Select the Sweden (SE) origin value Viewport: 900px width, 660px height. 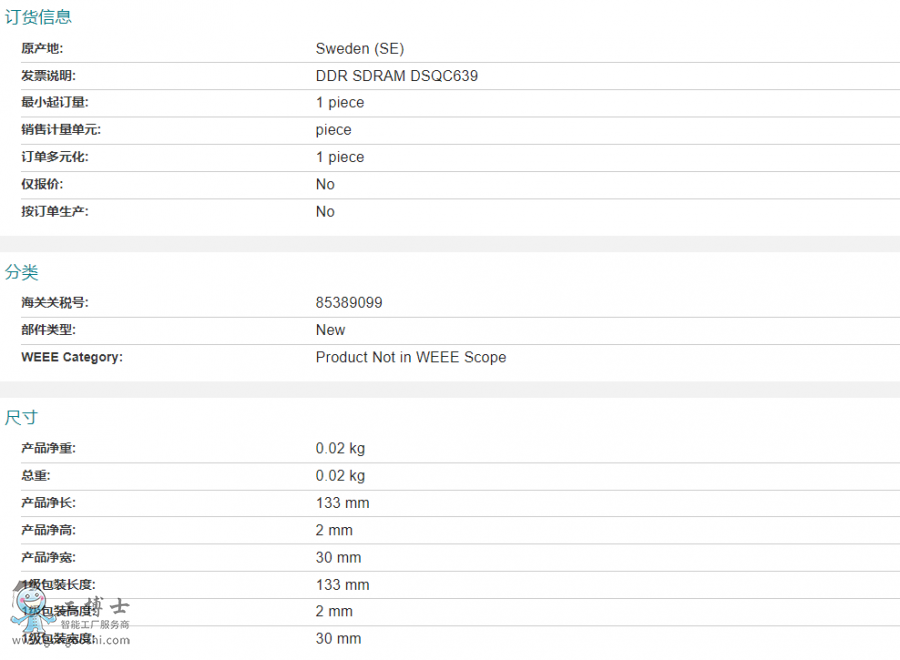click(x=360, y=48)
